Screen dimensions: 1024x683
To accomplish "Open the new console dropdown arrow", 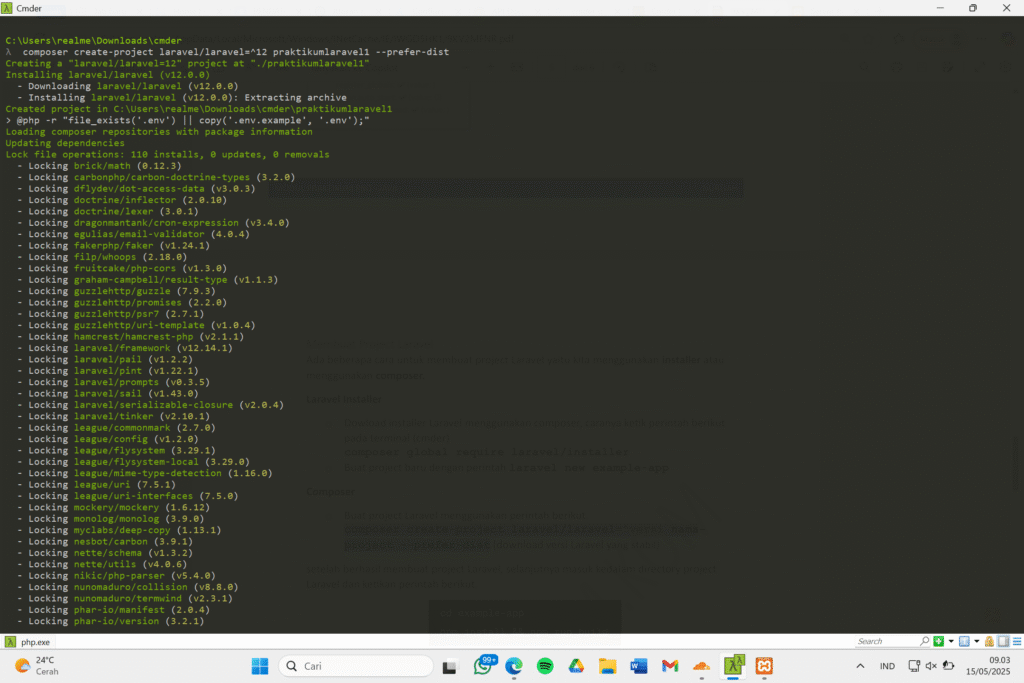I will 949,641.
